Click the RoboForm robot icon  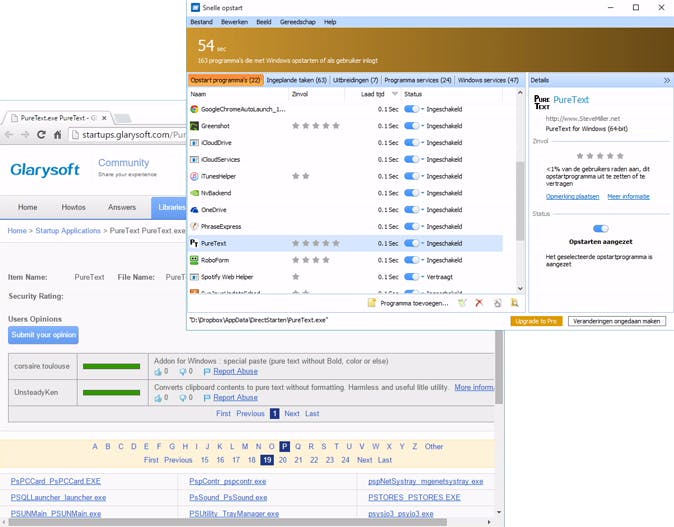(x=194, y=260)
